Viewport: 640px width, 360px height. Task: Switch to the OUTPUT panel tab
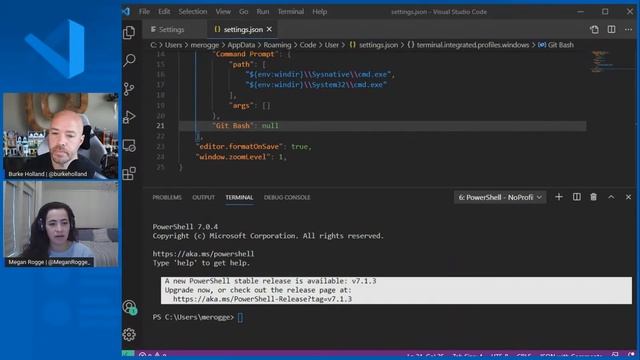(203, 197)
